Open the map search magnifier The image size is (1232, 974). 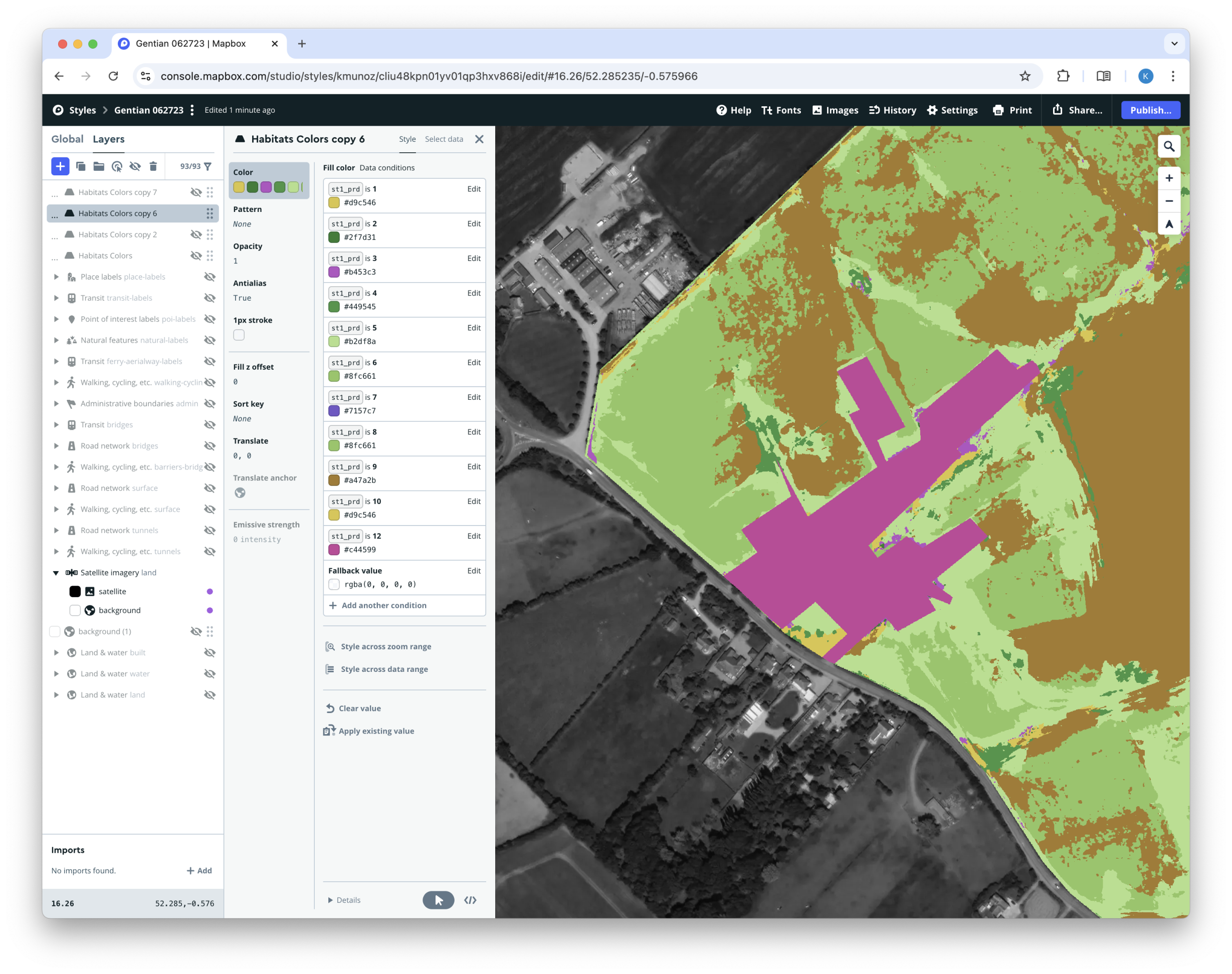[x=1168, y=147]
